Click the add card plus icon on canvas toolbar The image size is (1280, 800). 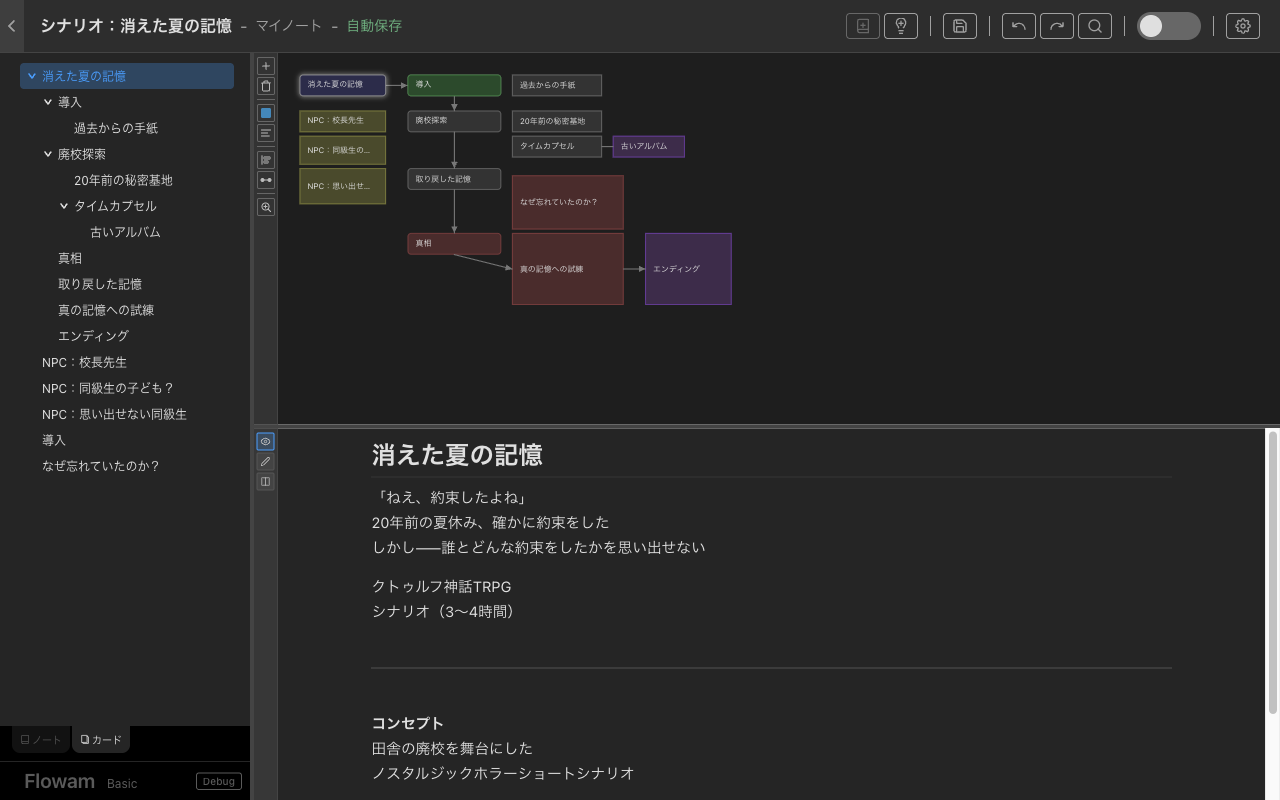(x=265, y=65)
